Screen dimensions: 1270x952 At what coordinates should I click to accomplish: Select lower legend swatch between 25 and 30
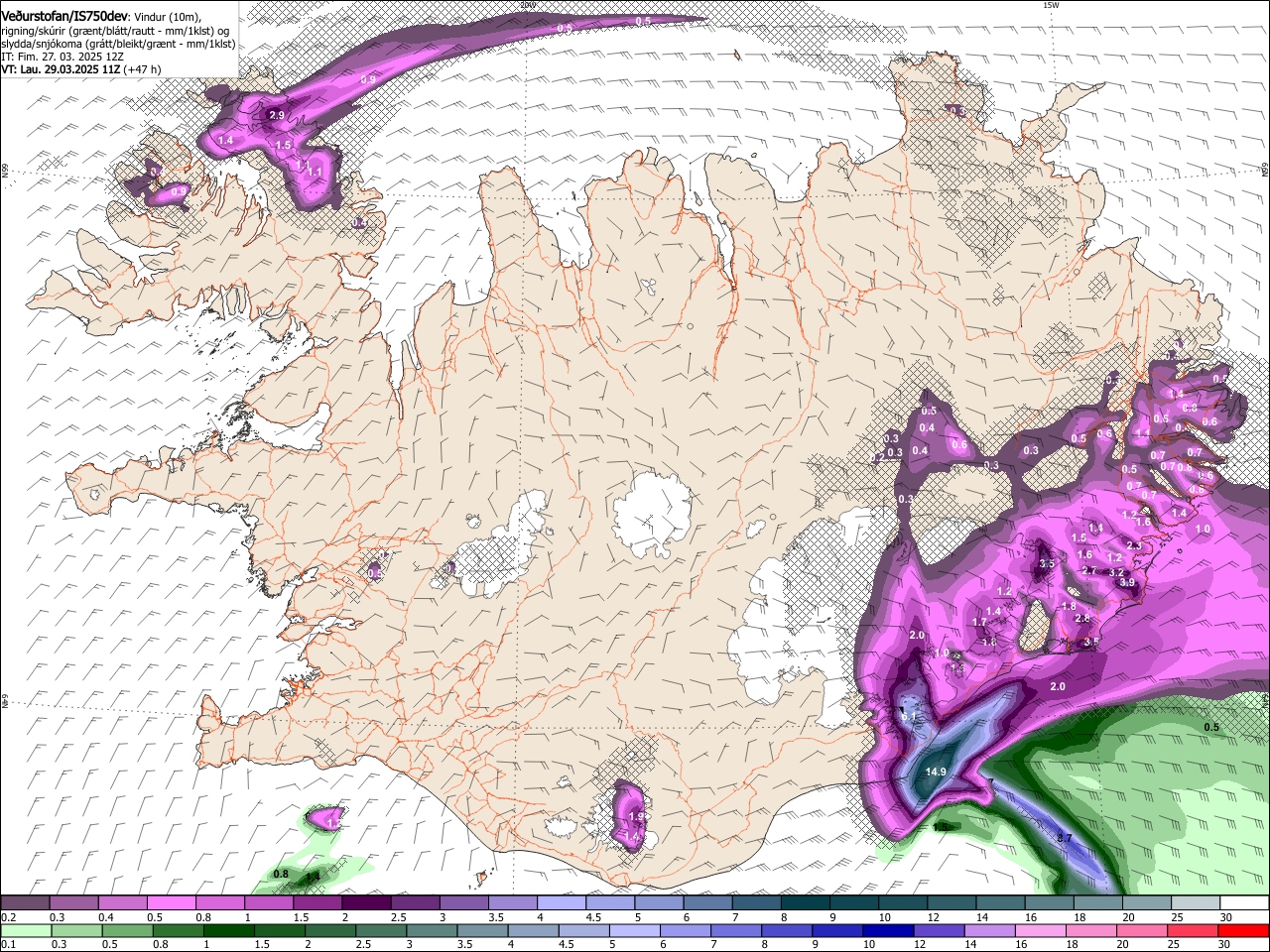[1193, 930]
